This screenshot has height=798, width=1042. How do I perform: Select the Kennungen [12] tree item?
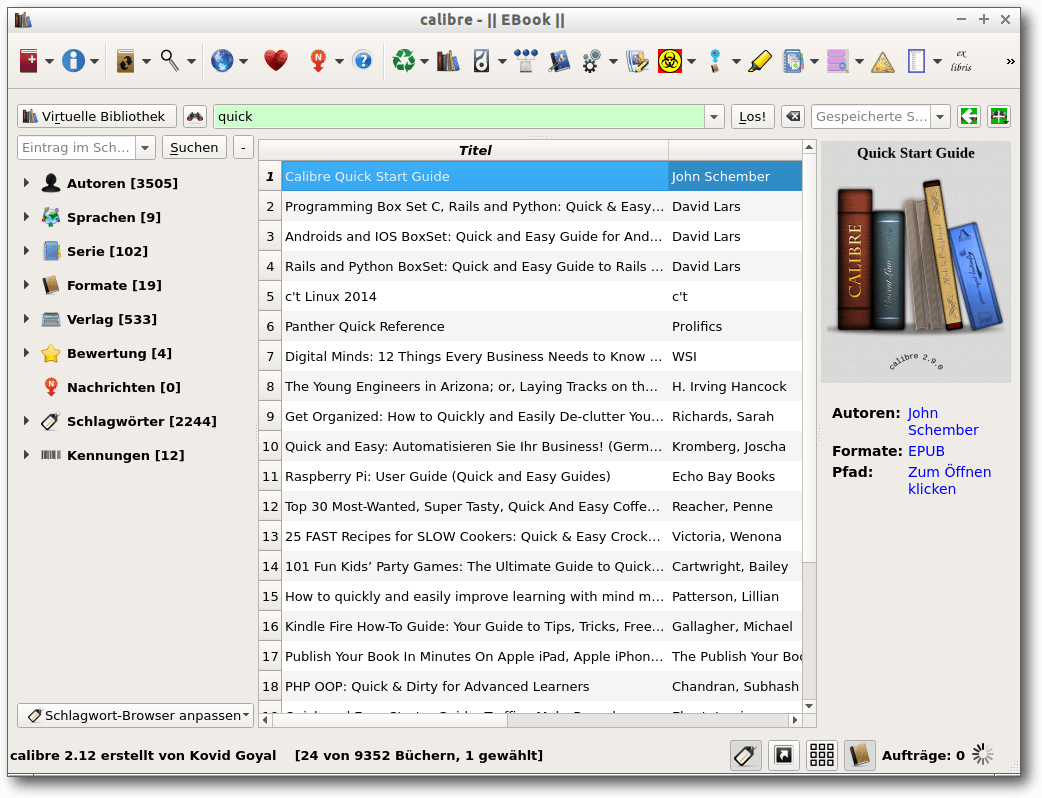pos(126,455)
